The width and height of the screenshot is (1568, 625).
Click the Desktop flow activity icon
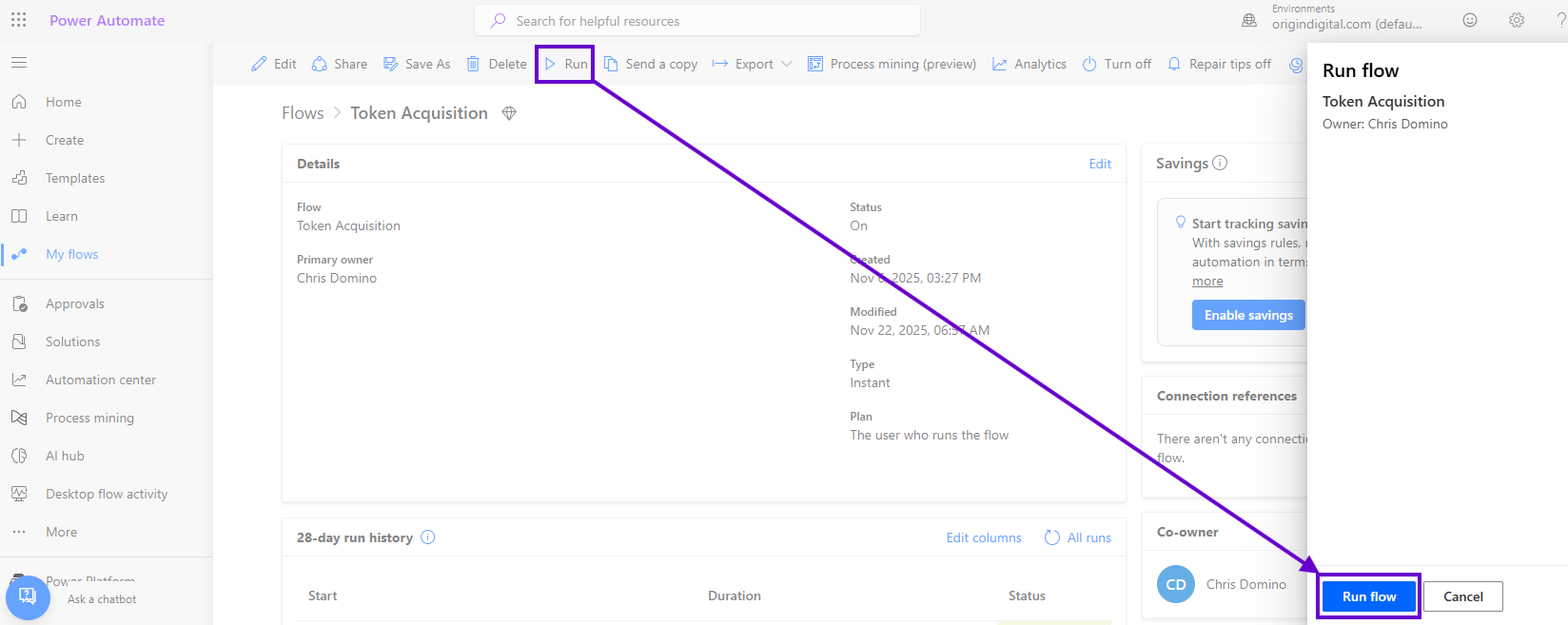coord(19,494)
